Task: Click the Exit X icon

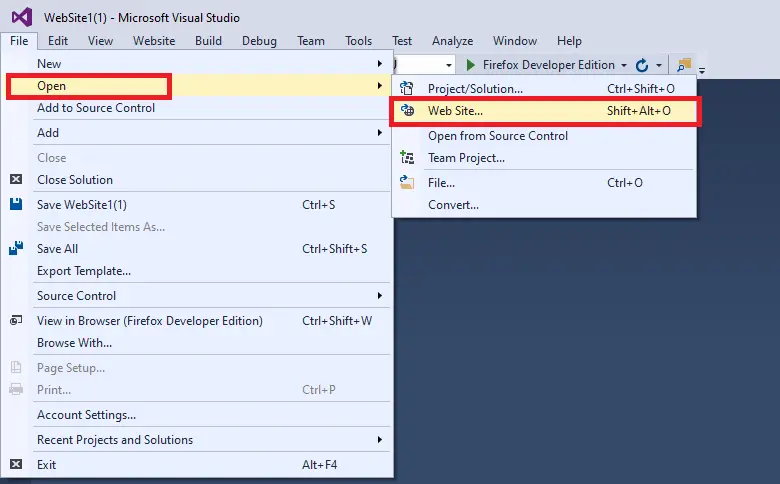Action: click(16, 464)
